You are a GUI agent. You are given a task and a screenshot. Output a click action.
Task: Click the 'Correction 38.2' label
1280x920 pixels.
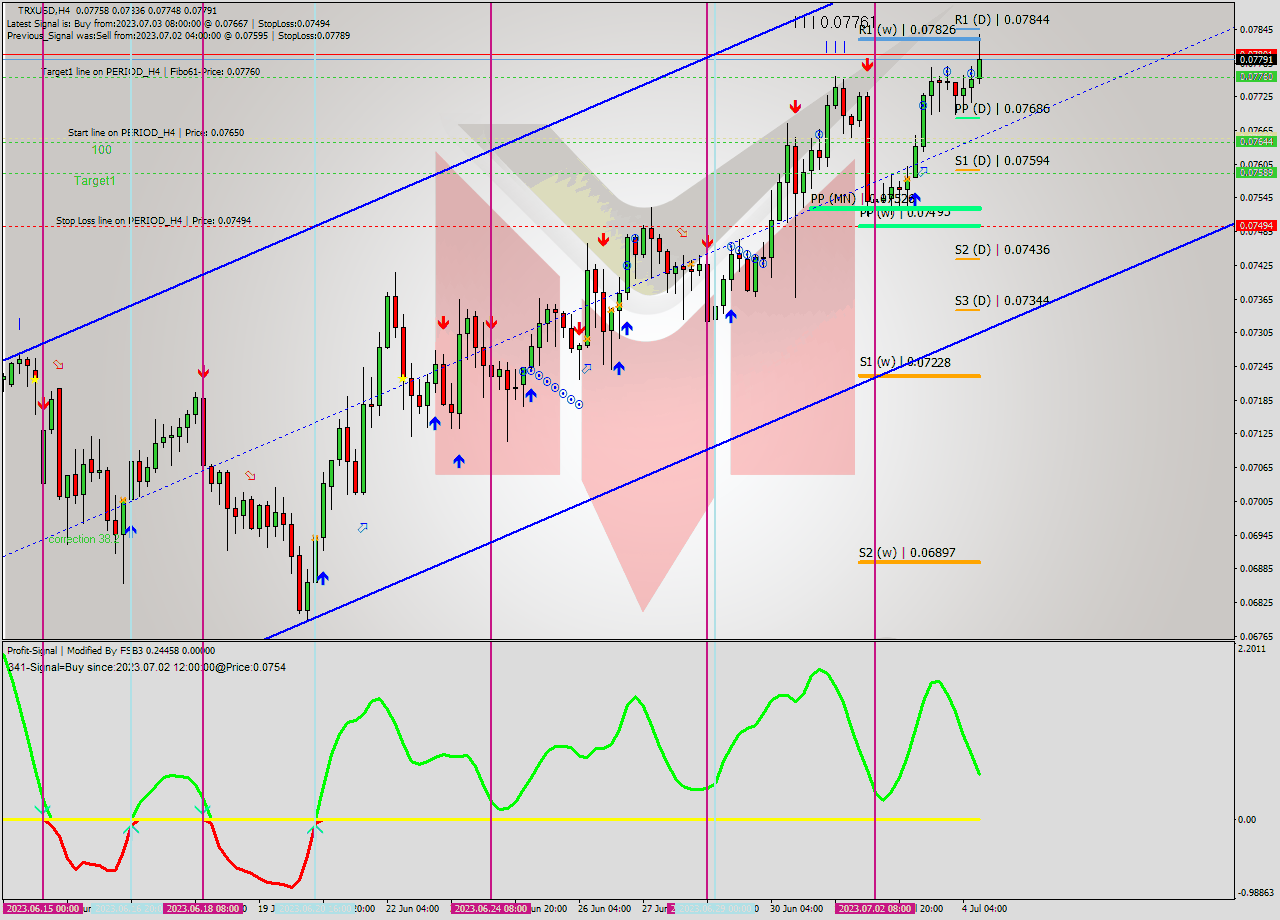84,539
